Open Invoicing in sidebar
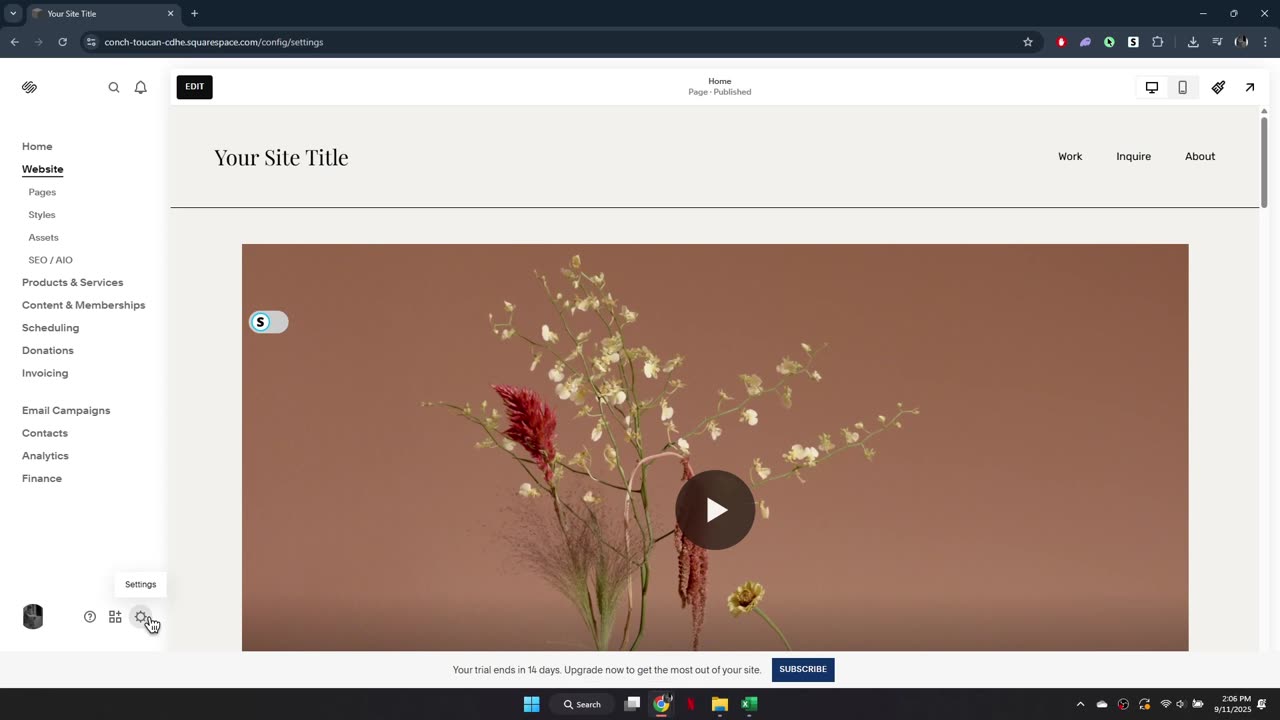This screenshot has width=1280, height=720. pyautogui.click(x=45, y=373)
